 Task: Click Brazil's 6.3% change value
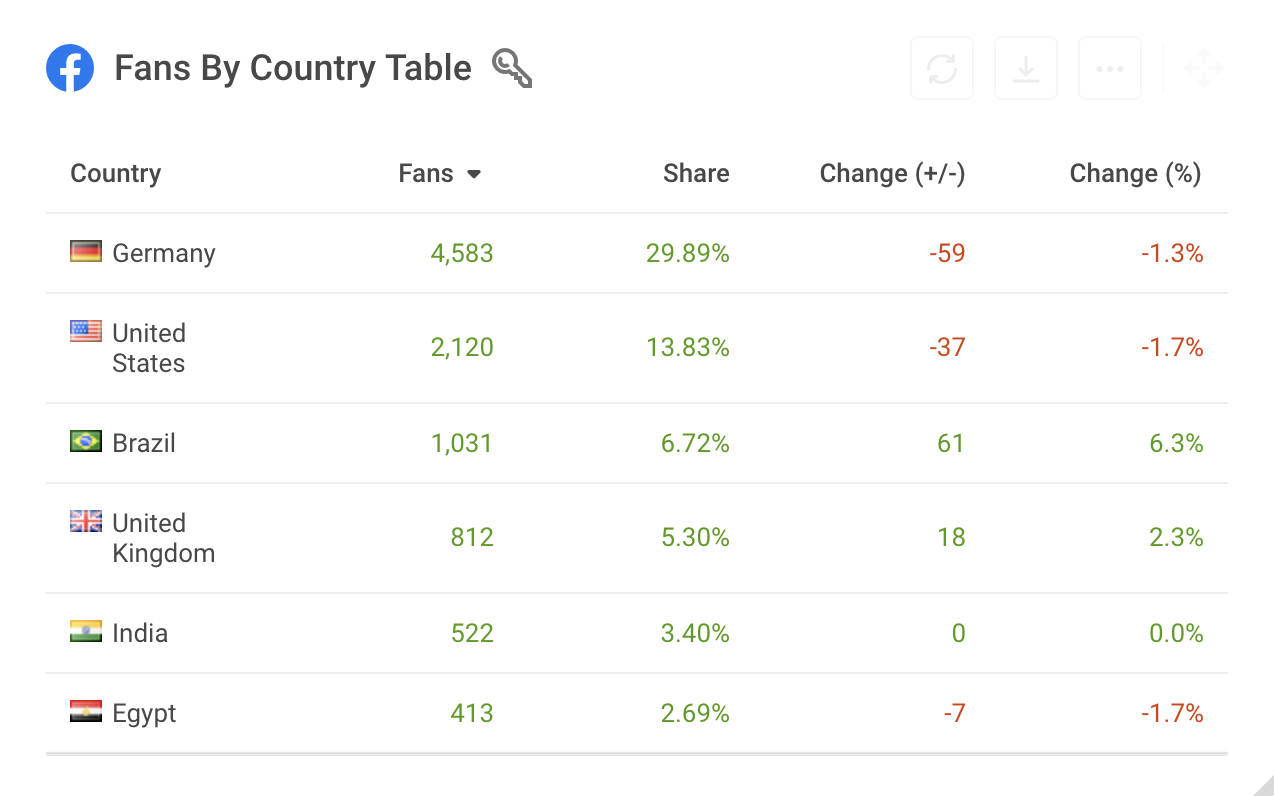[1176, 443]
